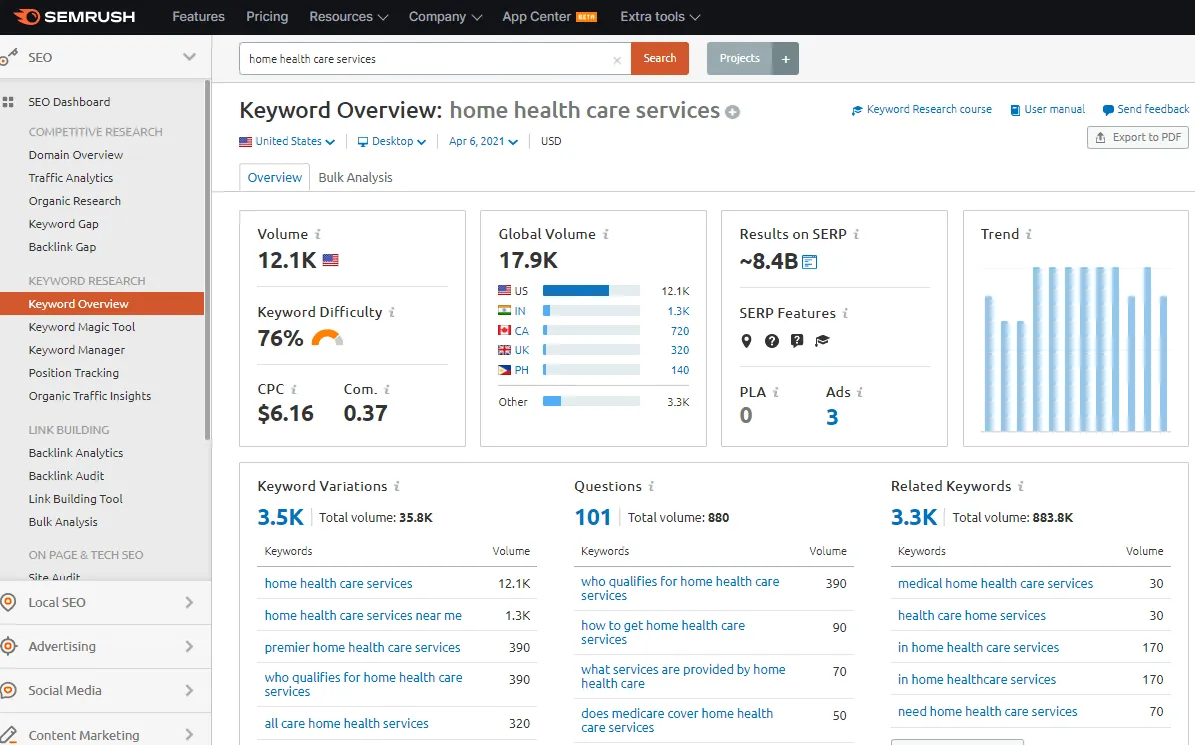Switch to the Bulk Analysis tab

click(355, 177)
